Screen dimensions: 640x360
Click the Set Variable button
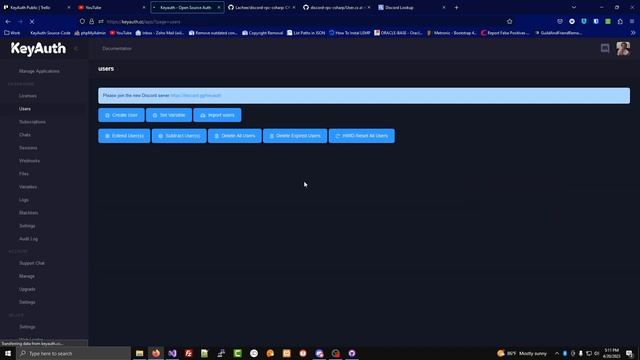(x=169, y=115)
